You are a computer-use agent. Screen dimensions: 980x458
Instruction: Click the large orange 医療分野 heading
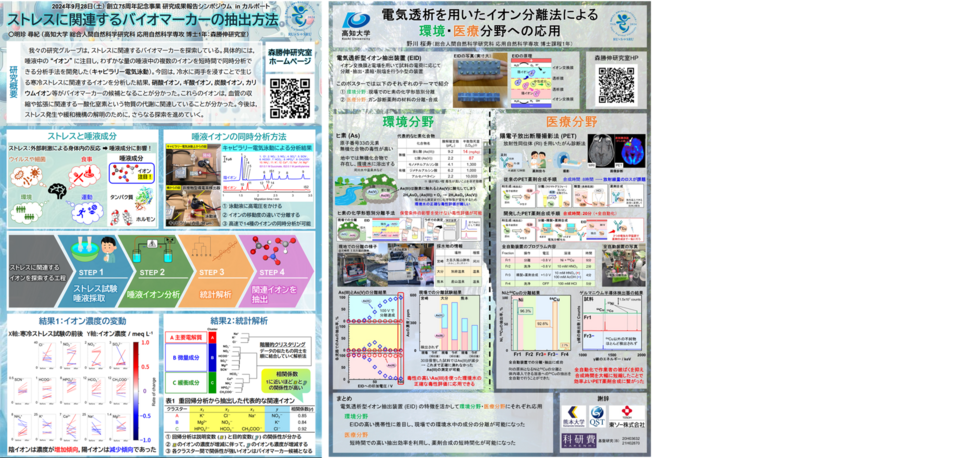(x=572, y=121)
